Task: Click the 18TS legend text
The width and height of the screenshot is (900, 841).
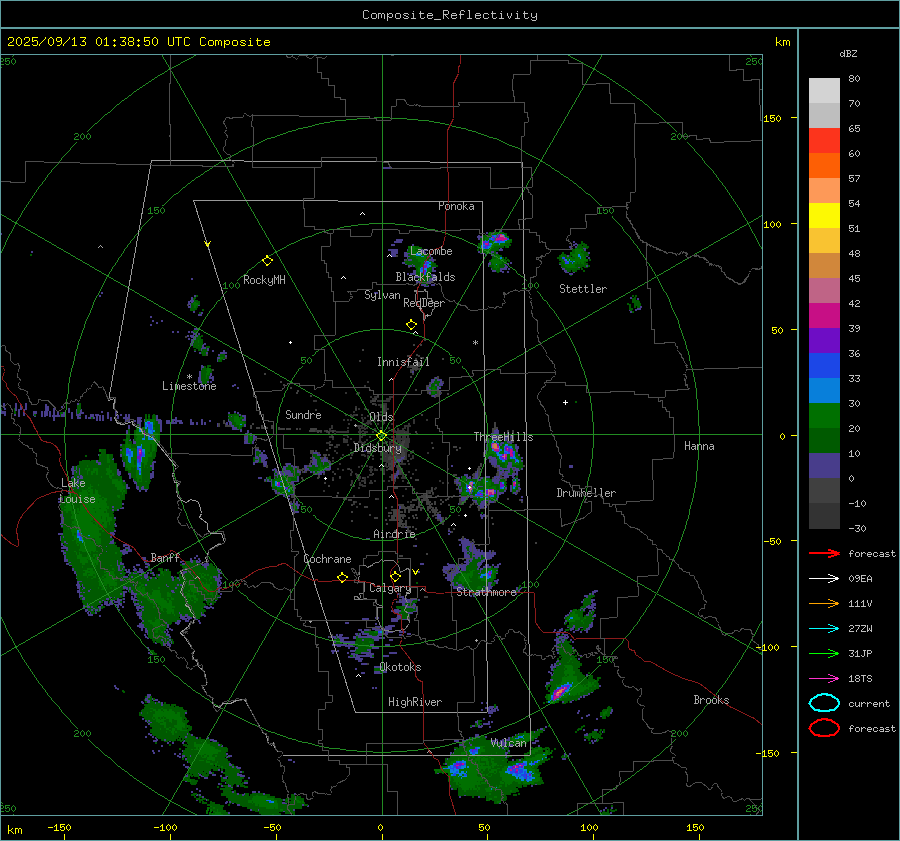Action: click(860, 679)
